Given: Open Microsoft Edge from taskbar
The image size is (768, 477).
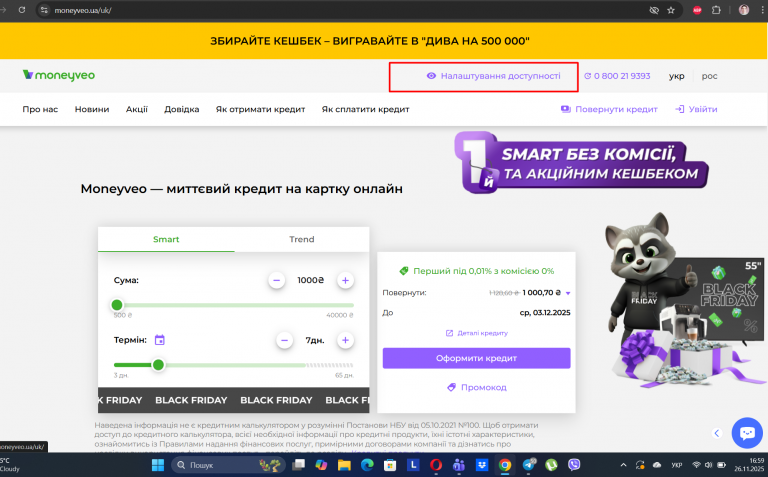Looking at the screenshot, I should coord(367,465).
